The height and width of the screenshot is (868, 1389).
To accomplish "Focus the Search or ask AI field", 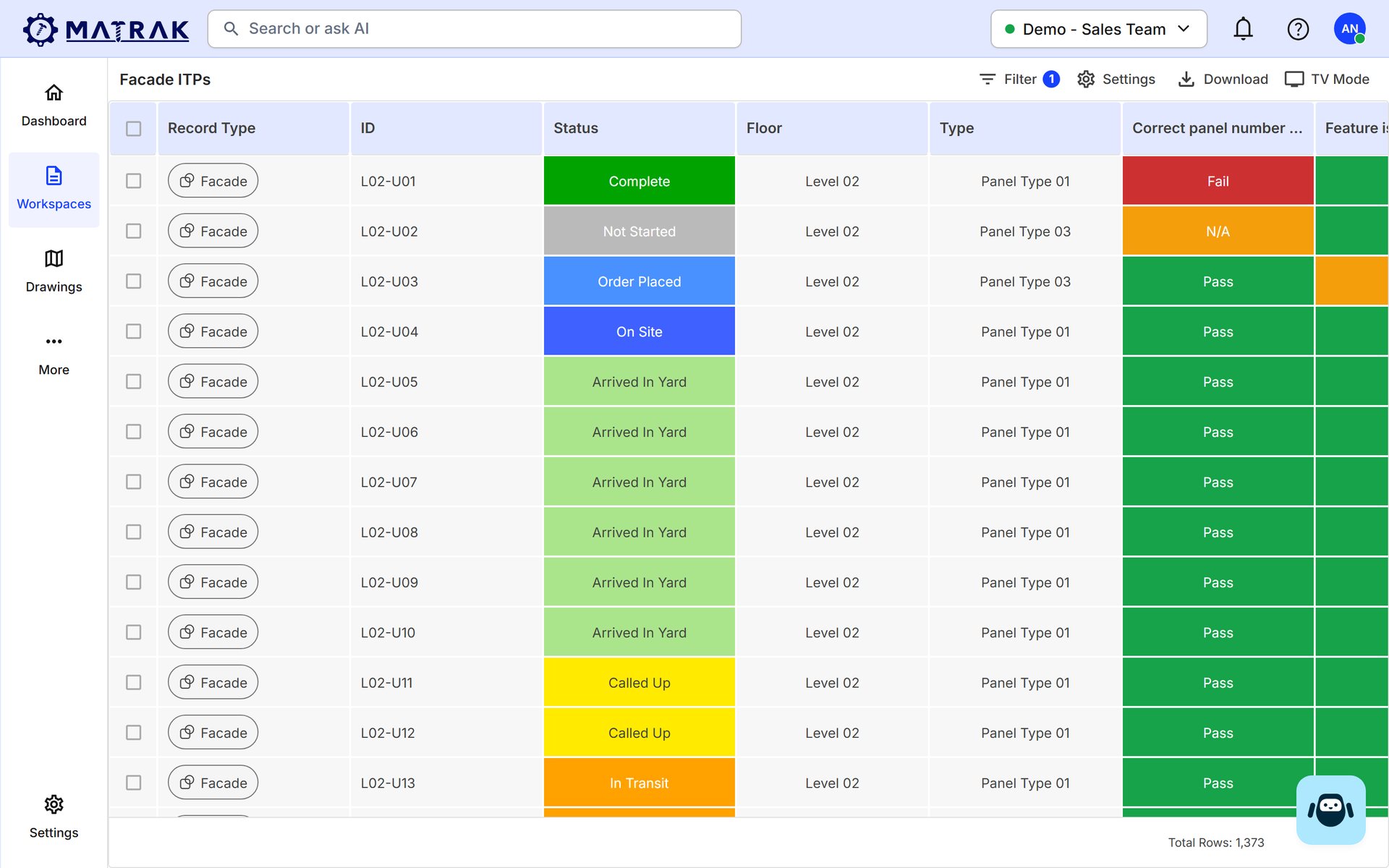I will coord(475,29).
